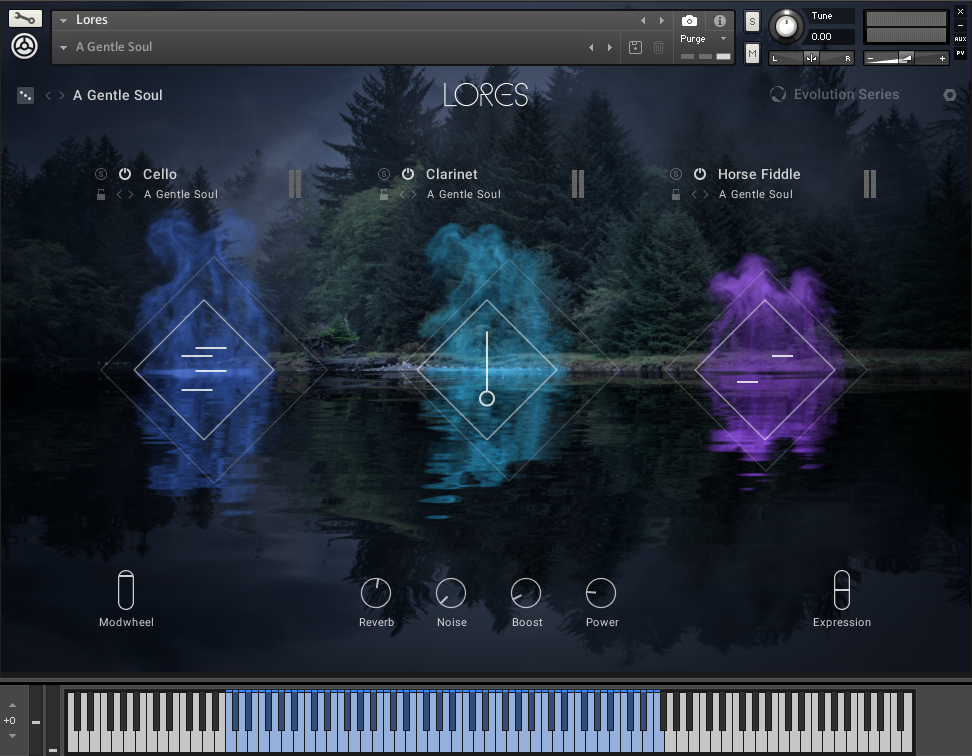Click the Expression slider

point(842,590)
